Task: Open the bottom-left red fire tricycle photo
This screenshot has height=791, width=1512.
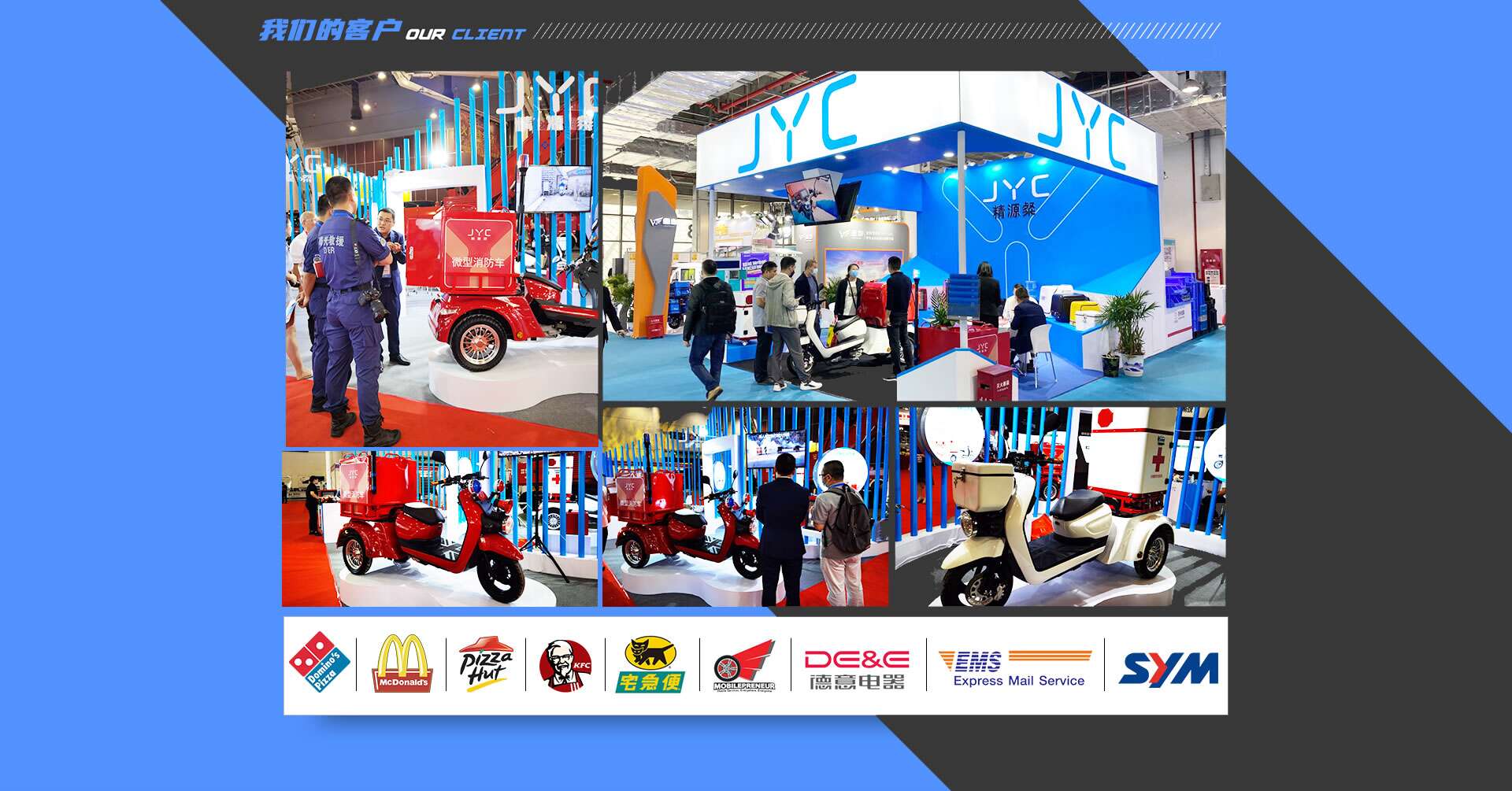Action: [439, 528]
